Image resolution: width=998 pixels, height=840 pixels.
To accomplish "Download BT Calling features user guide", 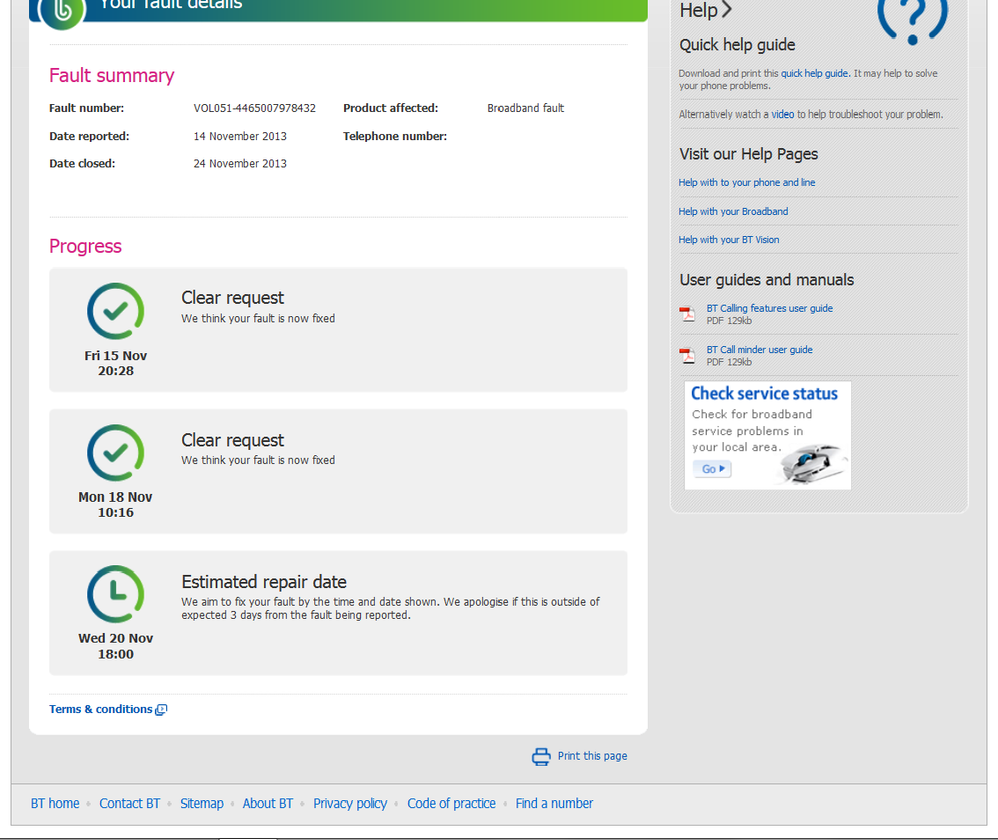I will pyautogui.click(x=770, y=308).
